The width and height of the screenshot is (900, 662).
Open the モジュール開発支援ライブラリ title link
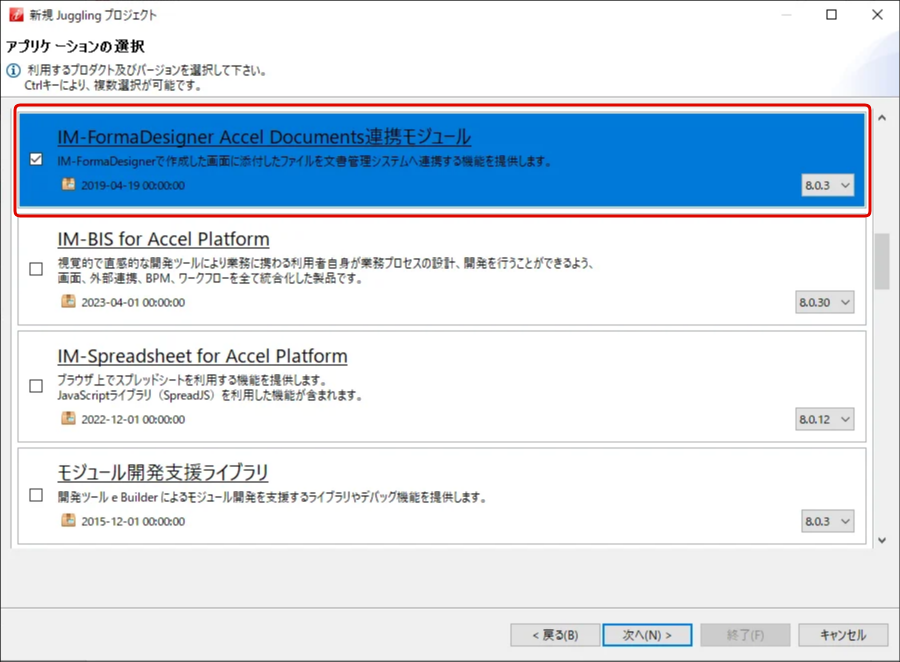pos(162,473)
